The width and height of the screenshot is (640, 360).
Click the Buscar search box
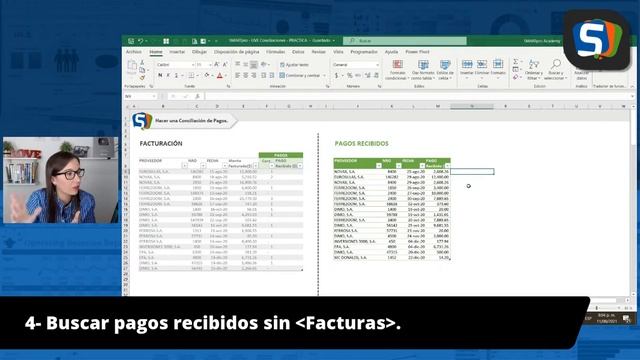[405, 41]
